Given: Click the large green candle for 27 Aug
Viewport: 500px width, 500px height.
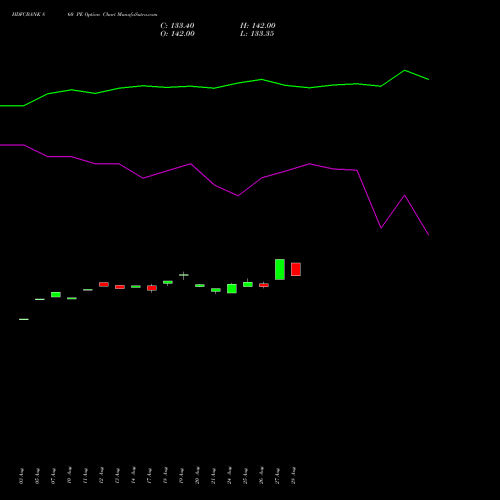Looking at the screenshot, I should (x=280, y=269).
